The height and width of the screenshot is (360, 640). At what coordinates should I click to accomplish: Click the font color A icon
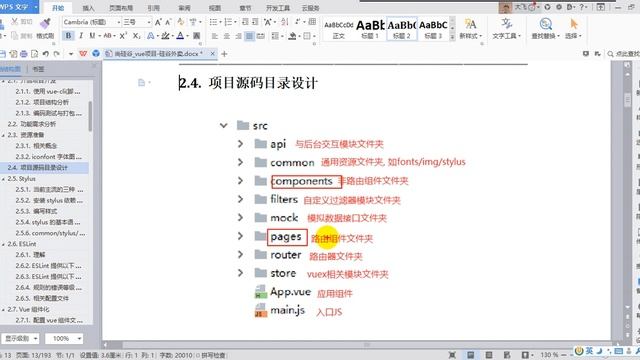(180, 36)
